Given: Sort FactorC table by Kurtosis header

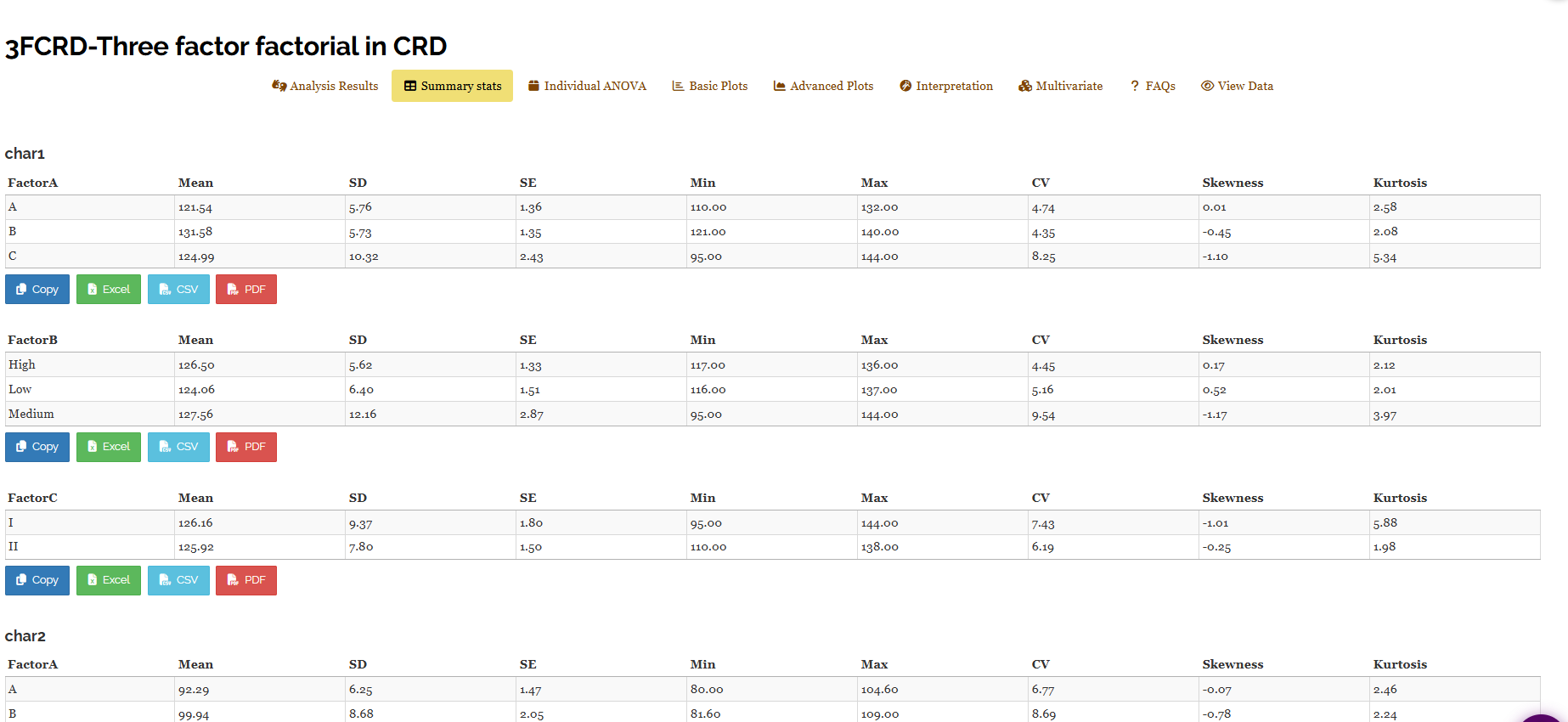Looking at the screenshot, I should pos(1400,498).
